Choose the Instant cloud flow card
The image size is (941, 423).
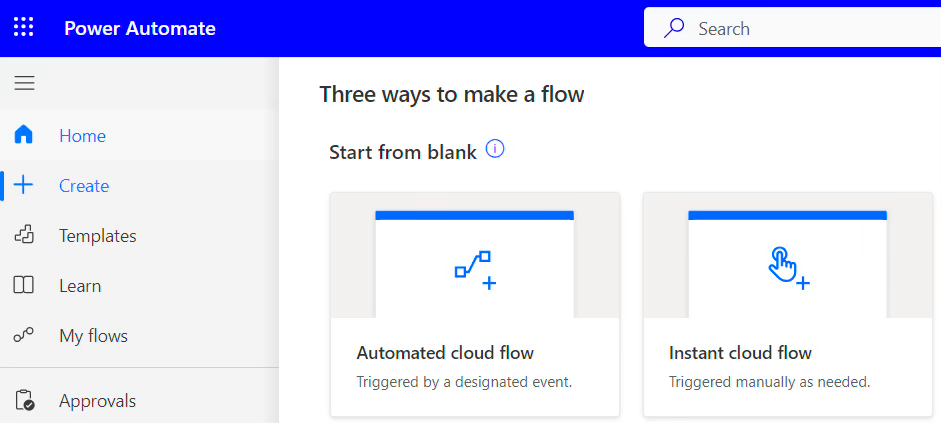tap(787, 304)
